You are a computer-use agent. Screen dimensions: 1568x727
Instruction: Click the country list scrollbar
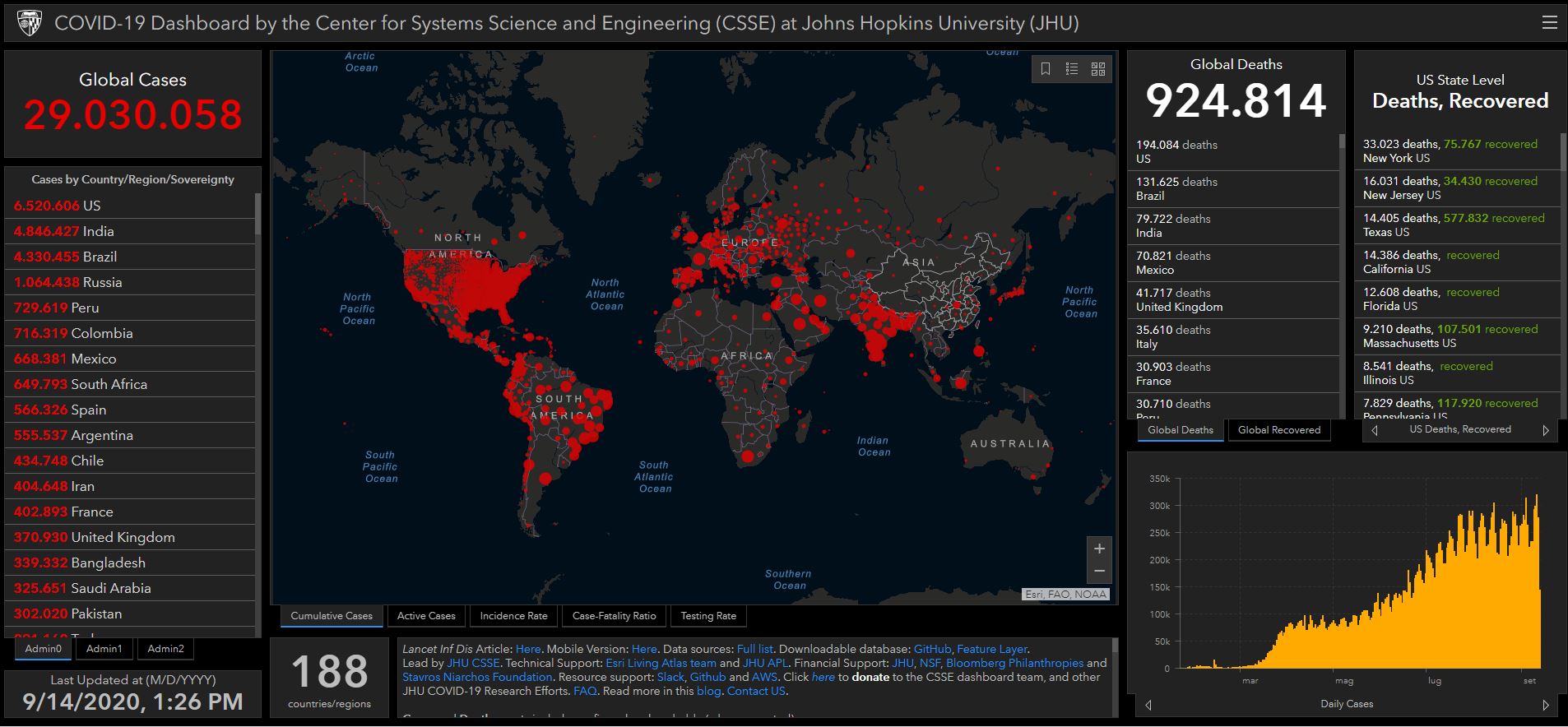[257, 215]
